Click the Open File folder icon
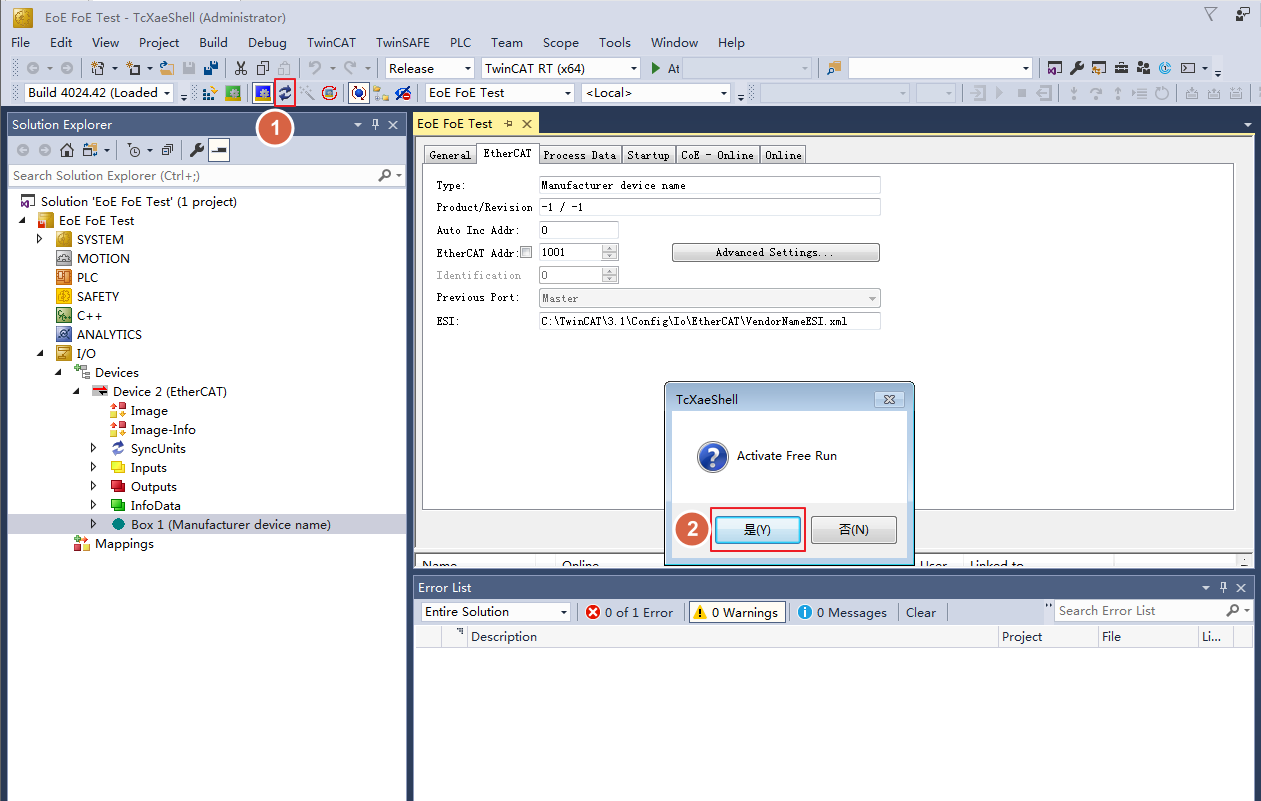The height and width of the screenshot is (801, 1261). coord(167,68)
